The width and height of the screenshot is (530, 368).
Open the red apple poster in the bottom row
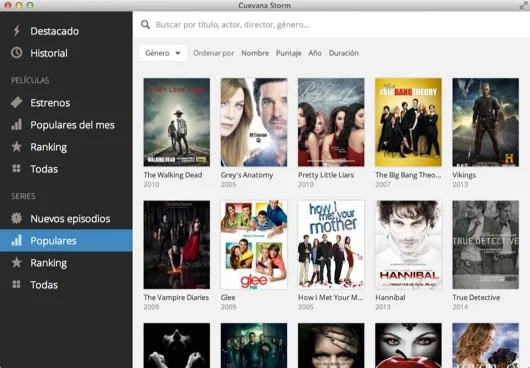[x=408, y=345]
